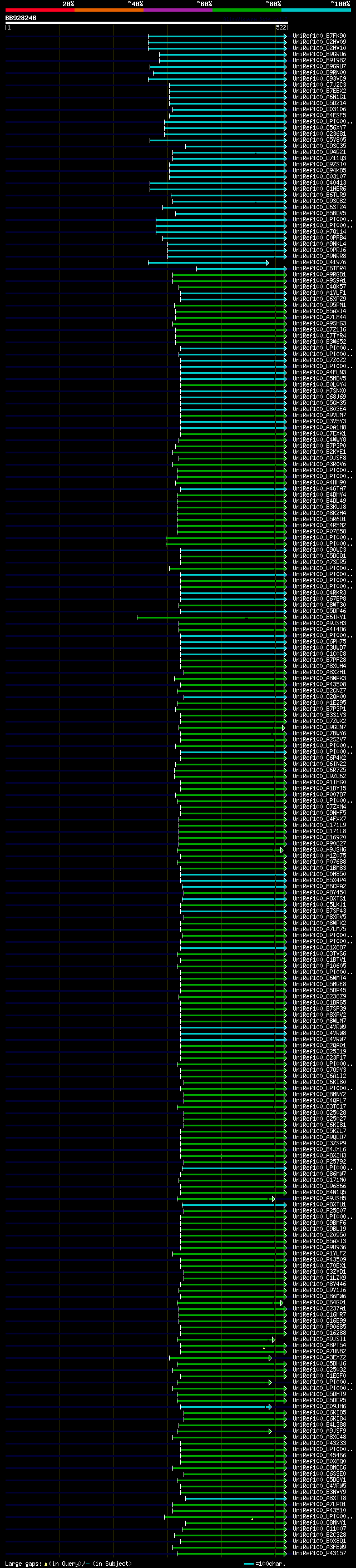The height and width of the screenshot is (1568, 356).
Task: Open hit UniRef100_Q93VC9
Action: click(x=319, y=78)
